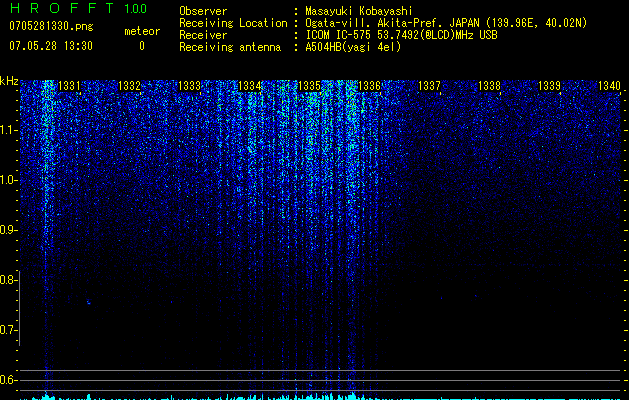629x400 pixels.
Task: Click the Receiving antenna label
Action: click(230, 47)
